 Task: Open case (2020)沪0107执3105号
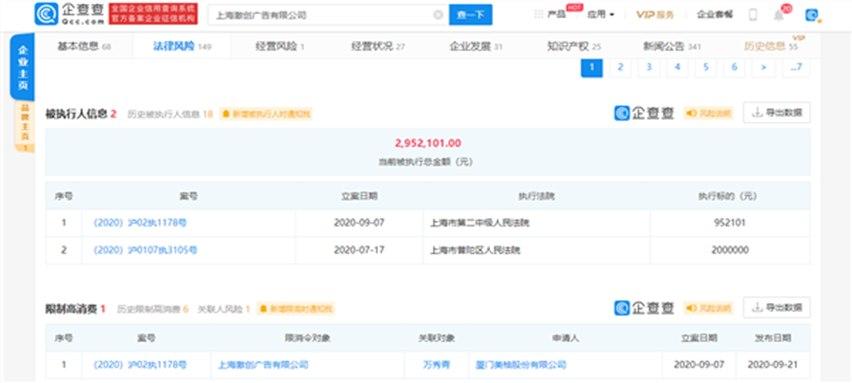(145, 250)
